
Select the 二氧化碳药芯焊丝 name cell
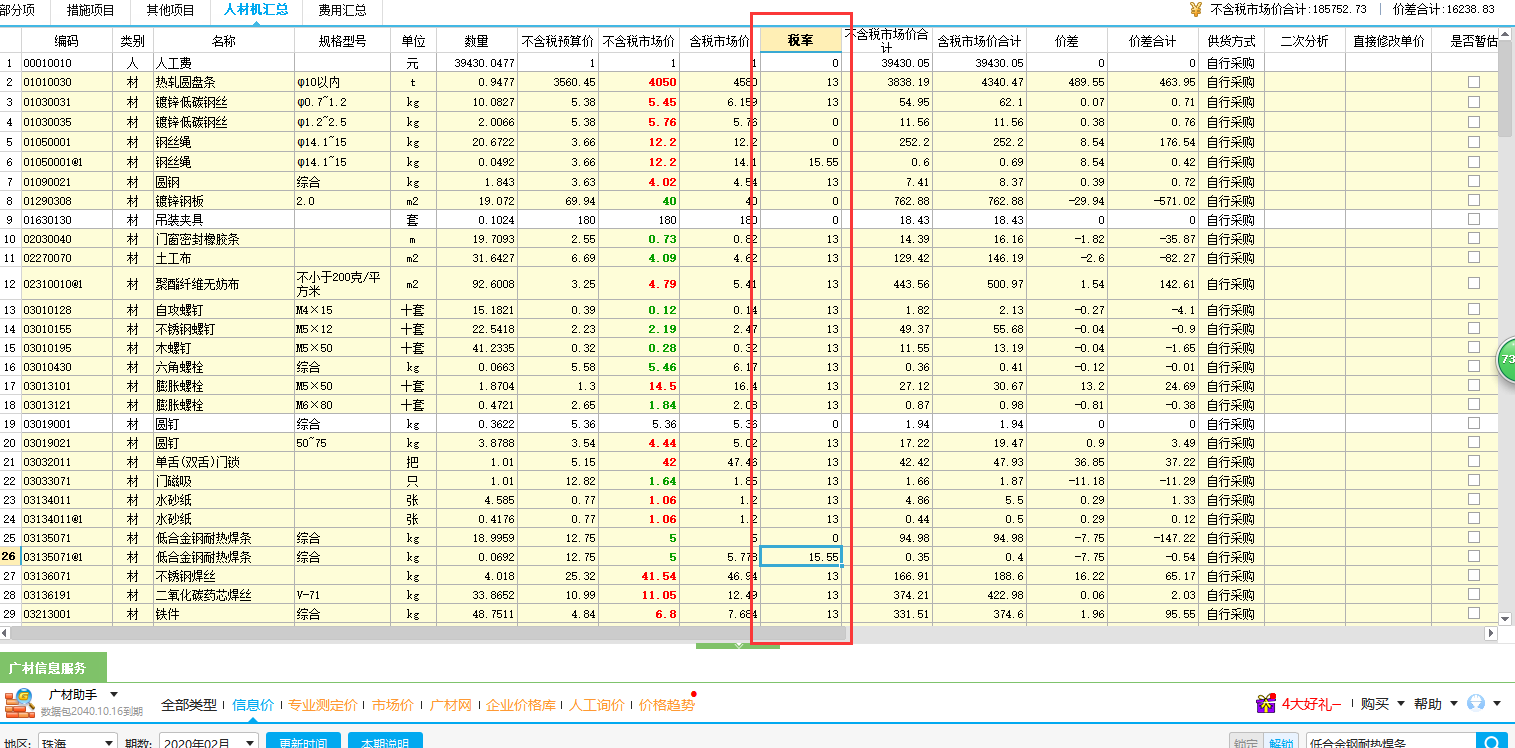click(x=222, y=595)
